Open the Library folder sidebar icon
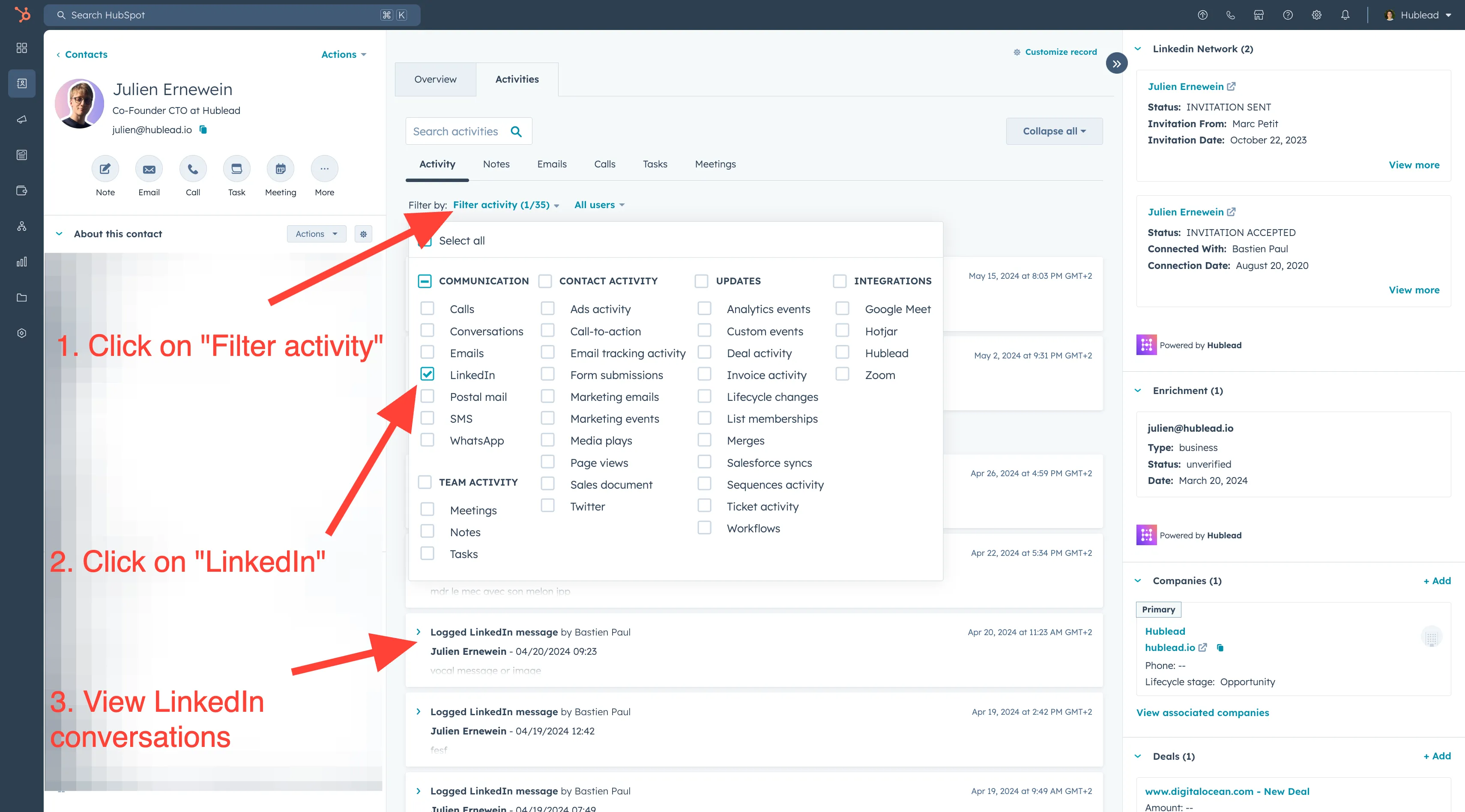The height and width of the screenshot is (812, 1465). coord(21,297)
